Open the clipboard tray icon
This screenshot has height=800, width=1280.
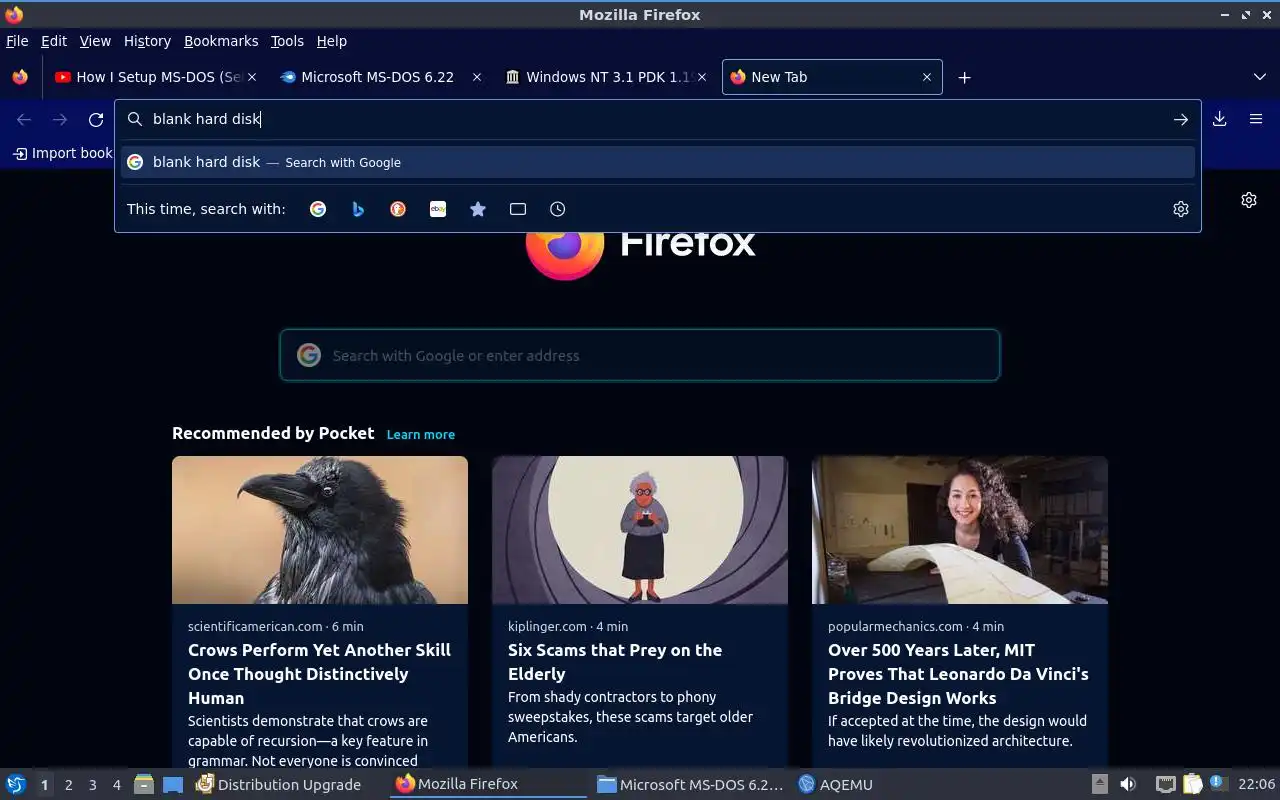pos(1192,785)
